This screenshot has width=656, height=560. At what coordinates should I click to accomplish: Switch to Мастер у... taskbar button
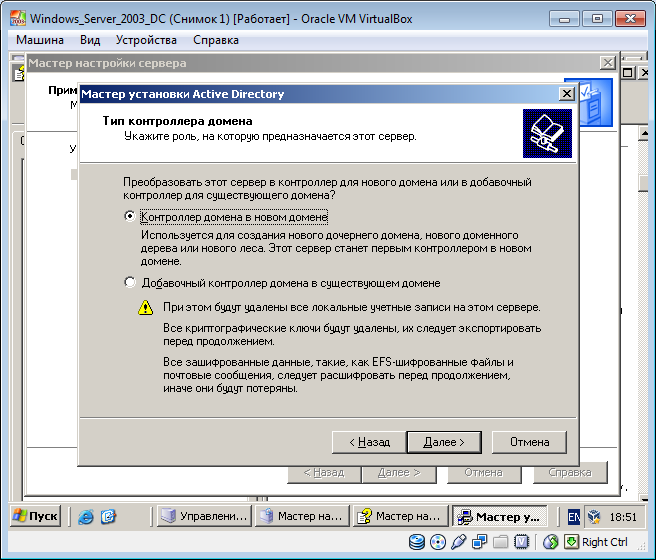point(499,516)
